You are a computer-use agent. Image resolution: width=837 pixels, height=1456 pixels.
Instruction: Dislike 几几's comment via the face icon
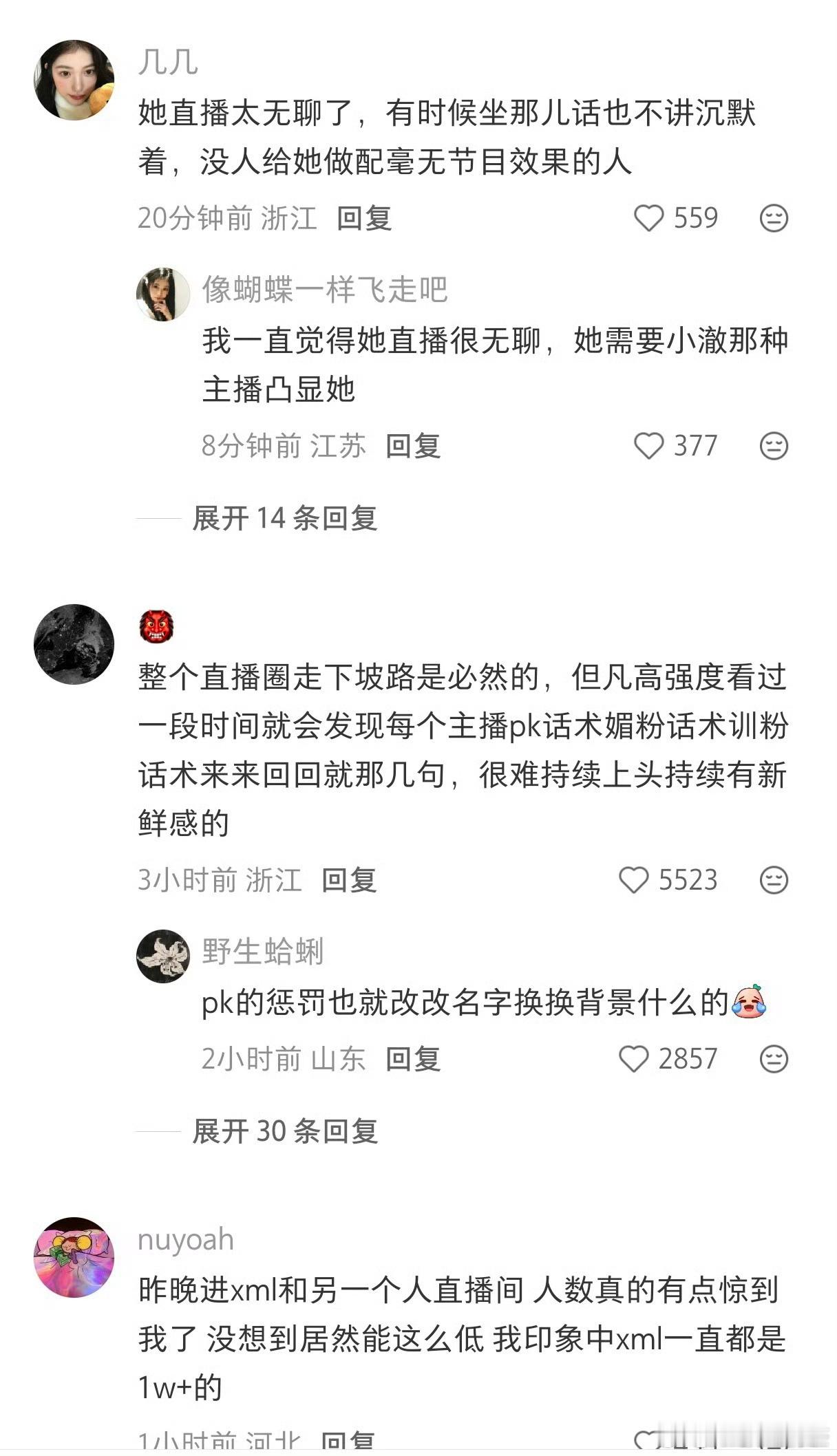click(x=774, y=218)
